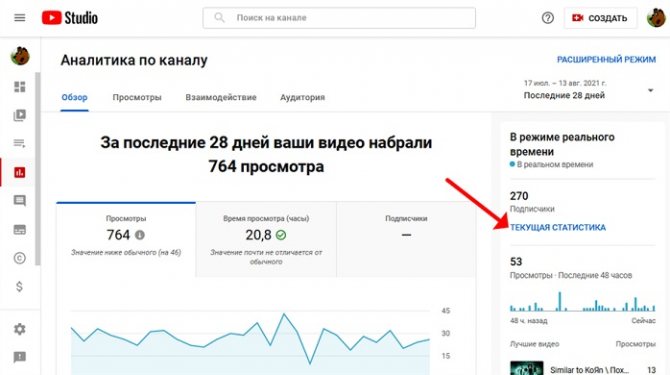670x375 pixels.
Task: Select the Подписчики metric card
Action: pyautogui.click(x=406, y=240)
